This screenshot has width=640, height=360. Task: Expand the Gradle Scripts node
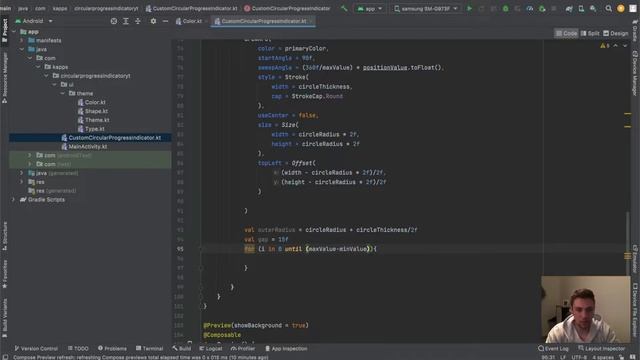click(14, 200)
